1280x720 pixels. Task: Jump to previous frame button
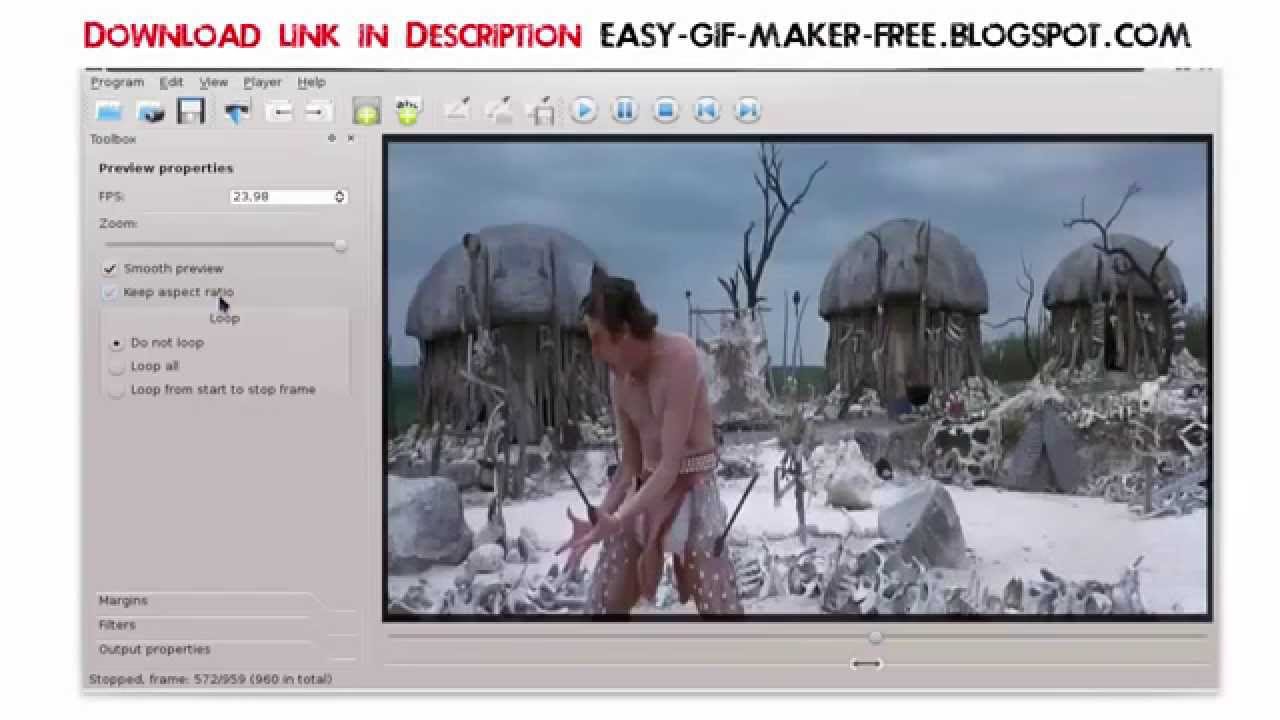click(707, 110)
